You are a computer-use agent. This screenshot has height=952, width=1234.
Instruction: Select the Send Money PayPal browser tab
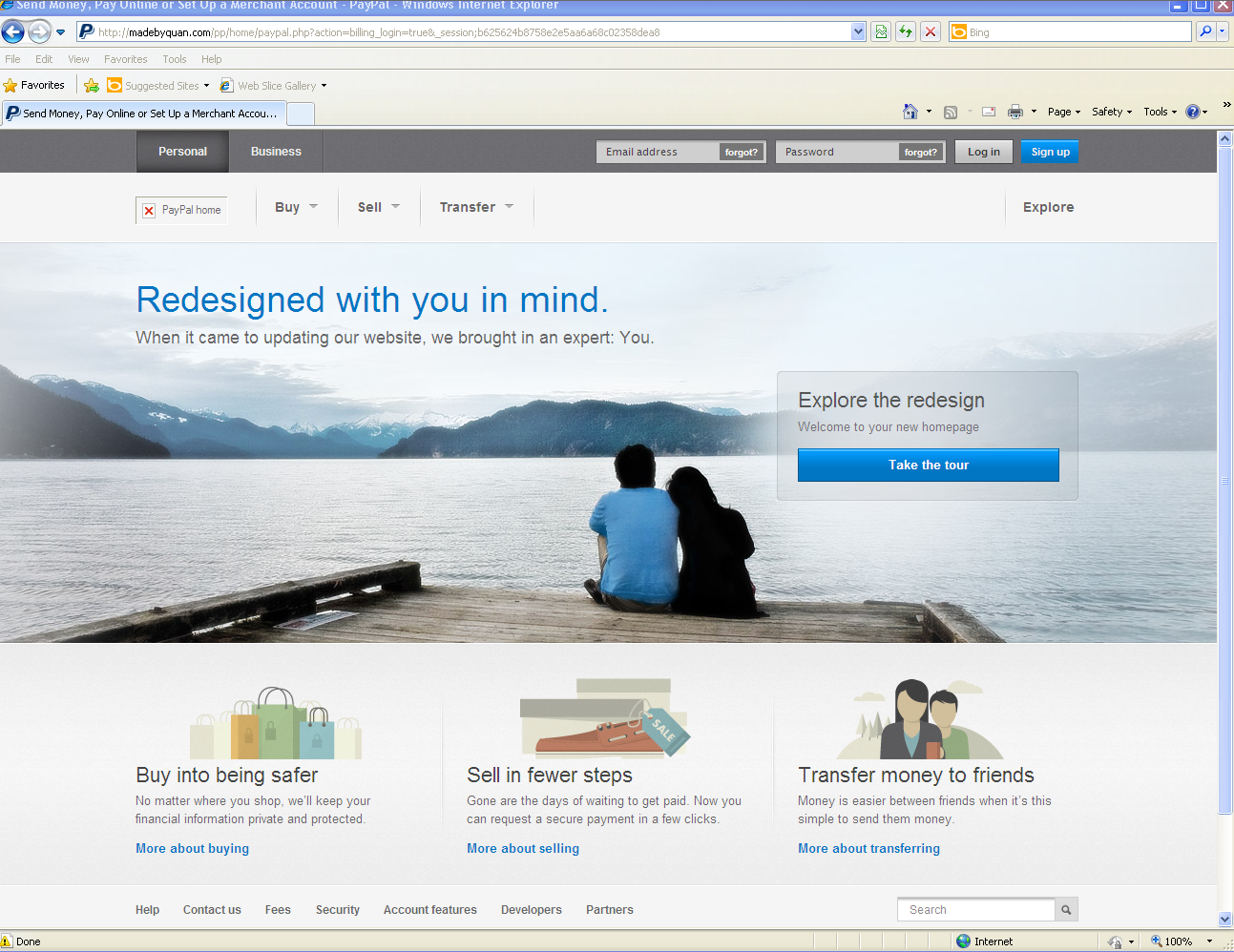(x=143, y=114)
